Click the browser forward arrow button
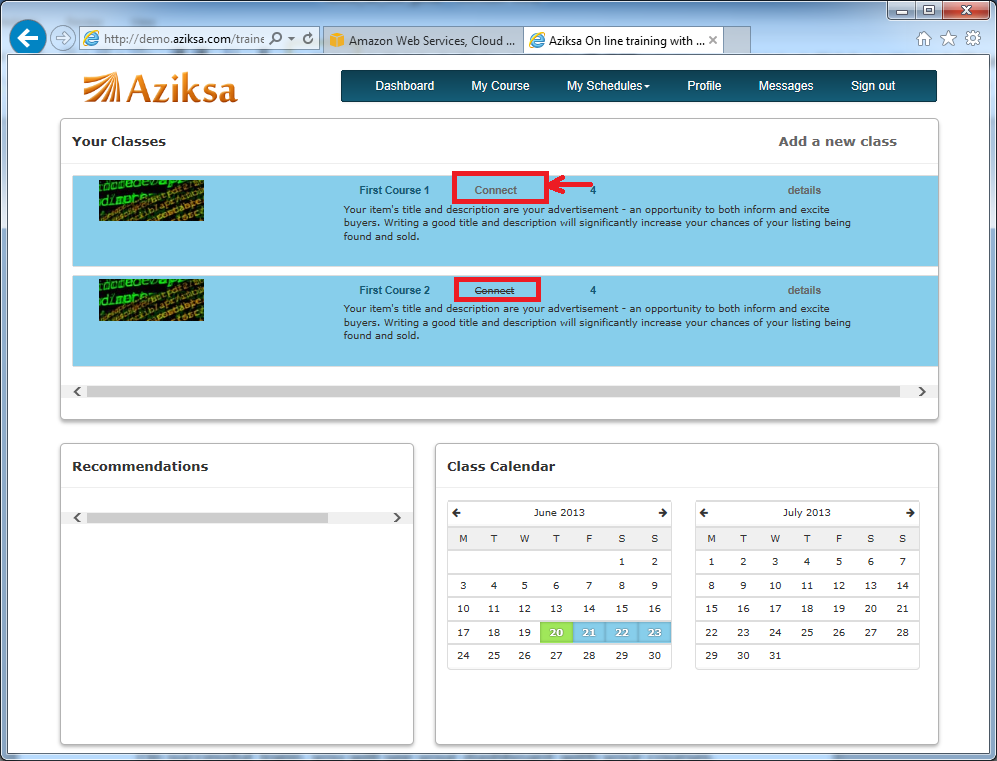The image size is (997, 761). [x=62, y=38]
